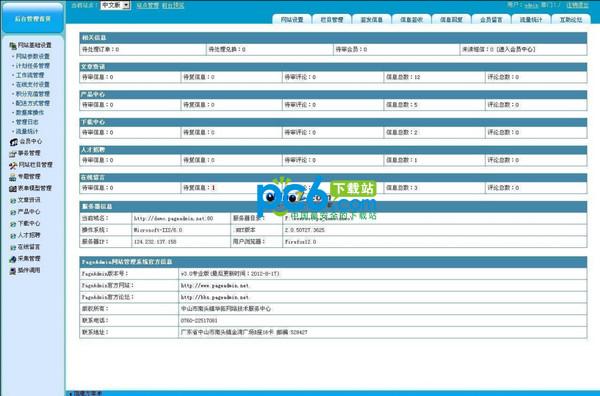The image size is (600, 396).
Task: Open the third tab 签发信息
Action: [x=372, y=19]
